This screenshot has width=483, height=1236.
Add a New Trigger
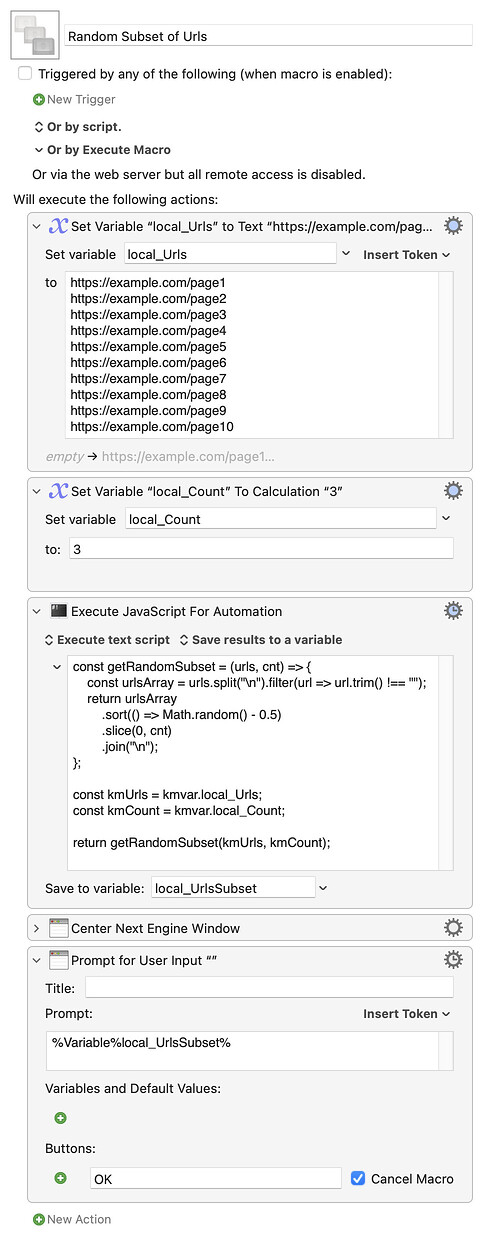coord(81,99)
